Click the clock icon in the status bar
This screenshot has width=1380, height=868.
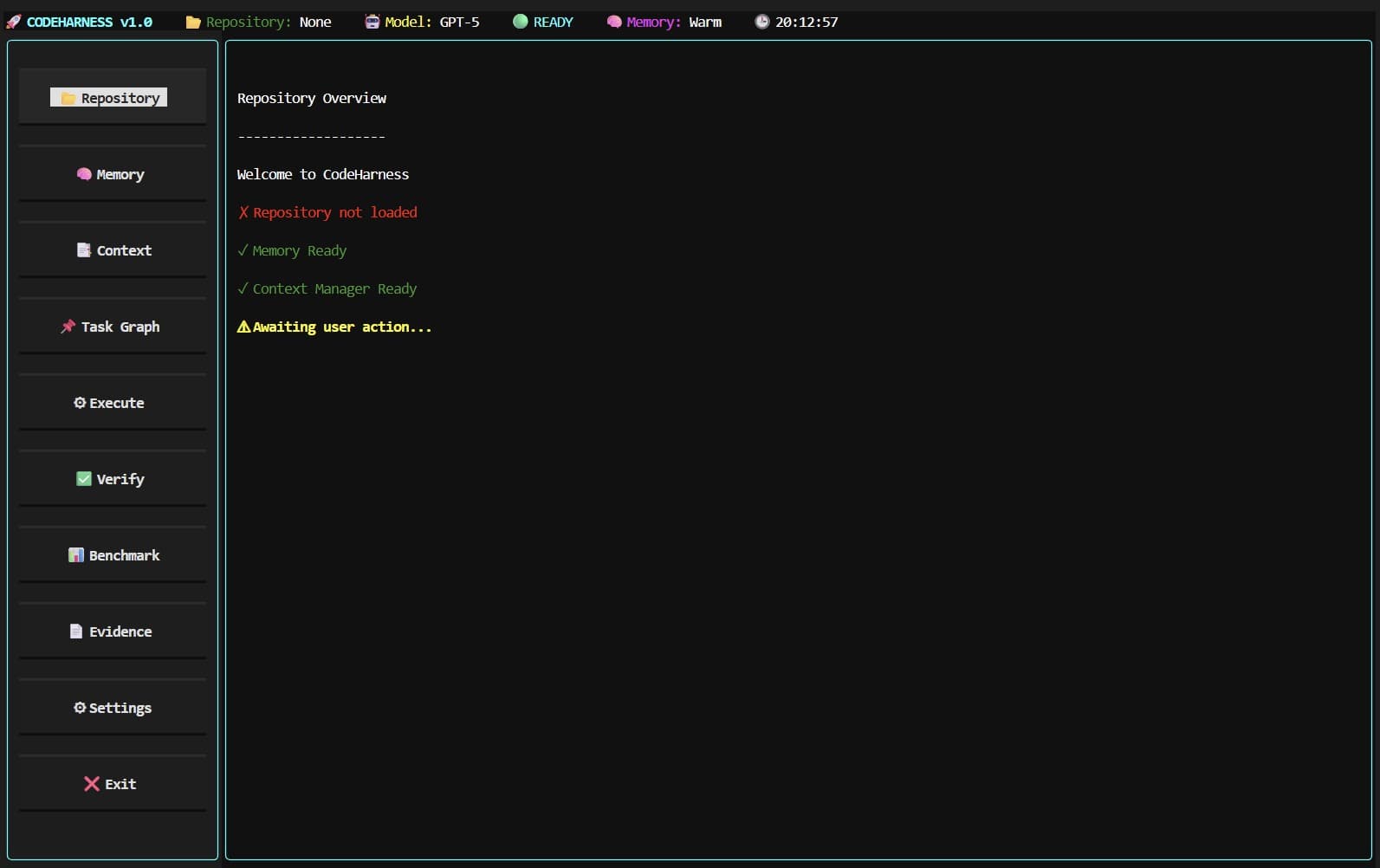pos(762,22)
